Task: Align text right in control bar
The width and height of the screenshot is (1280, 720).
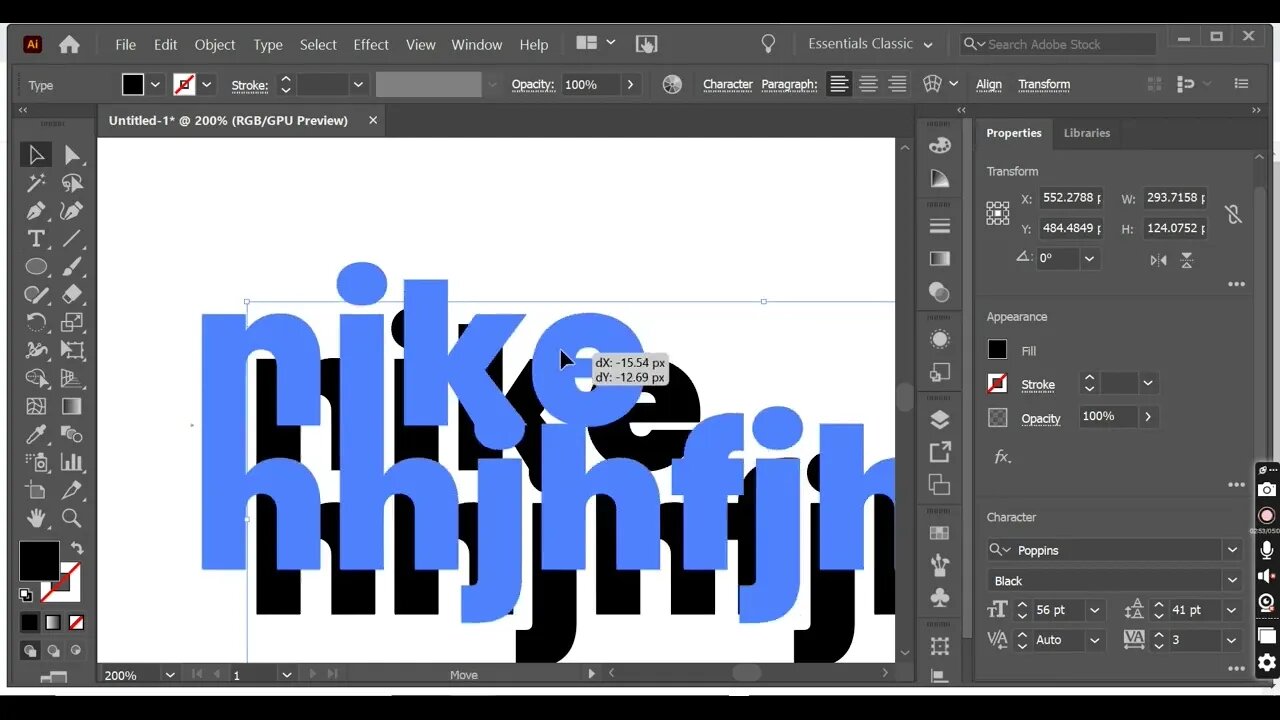Action: [x=898, y=85]
